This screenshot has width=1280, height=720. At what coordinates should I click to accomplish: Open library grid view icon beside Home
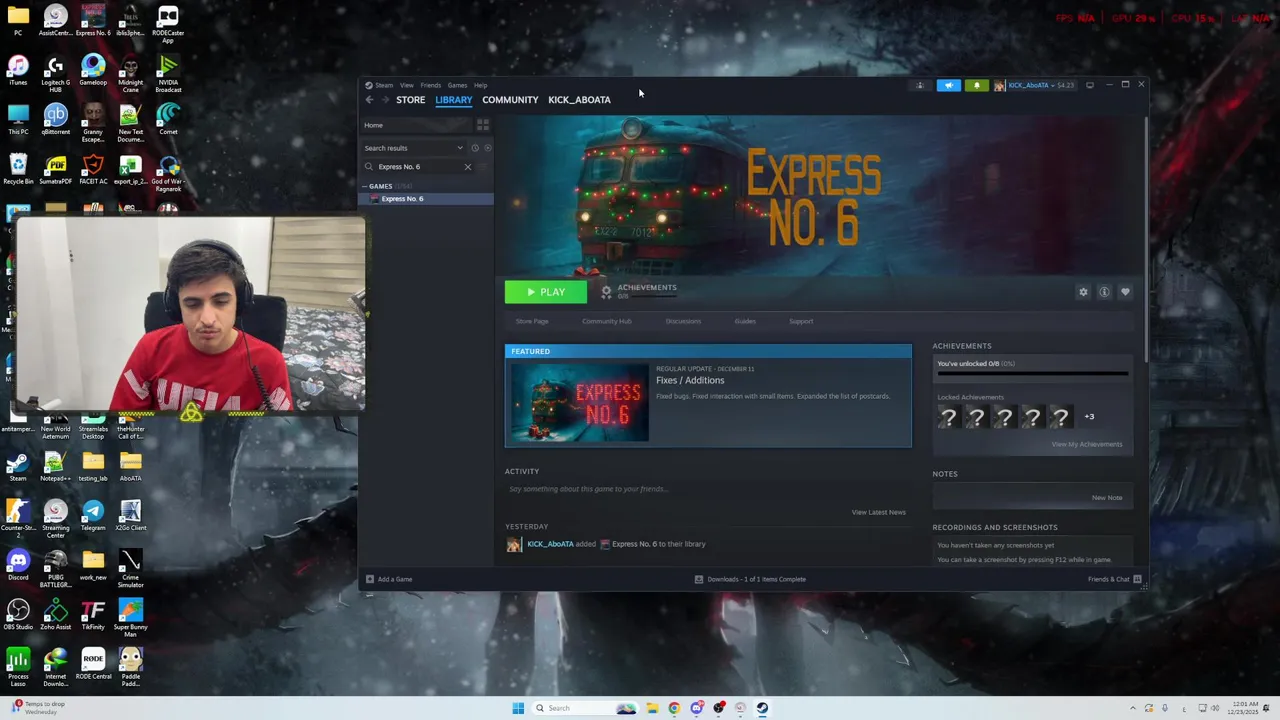[483, 125]
